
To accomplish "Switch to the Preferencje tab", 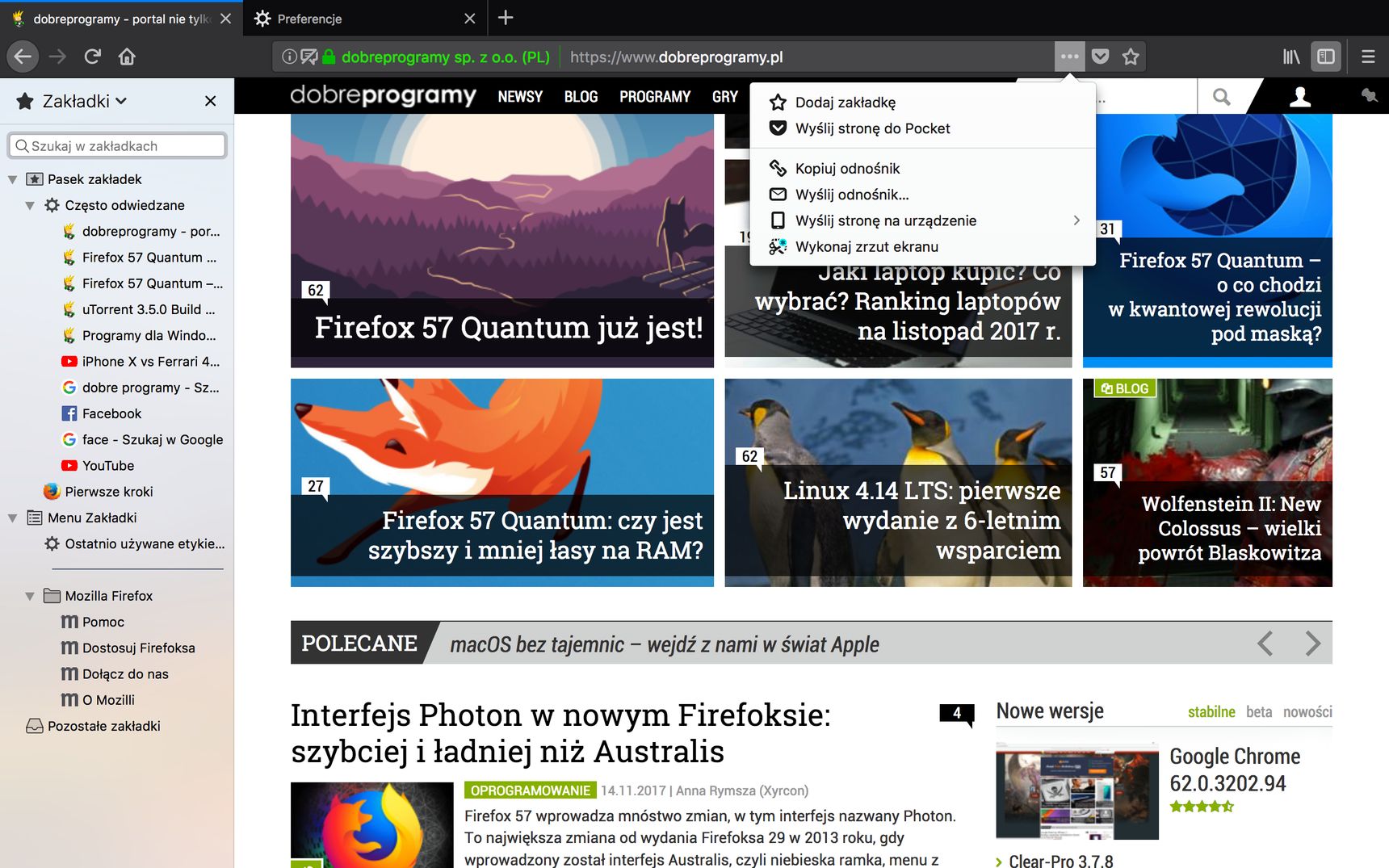I will 363,19.
